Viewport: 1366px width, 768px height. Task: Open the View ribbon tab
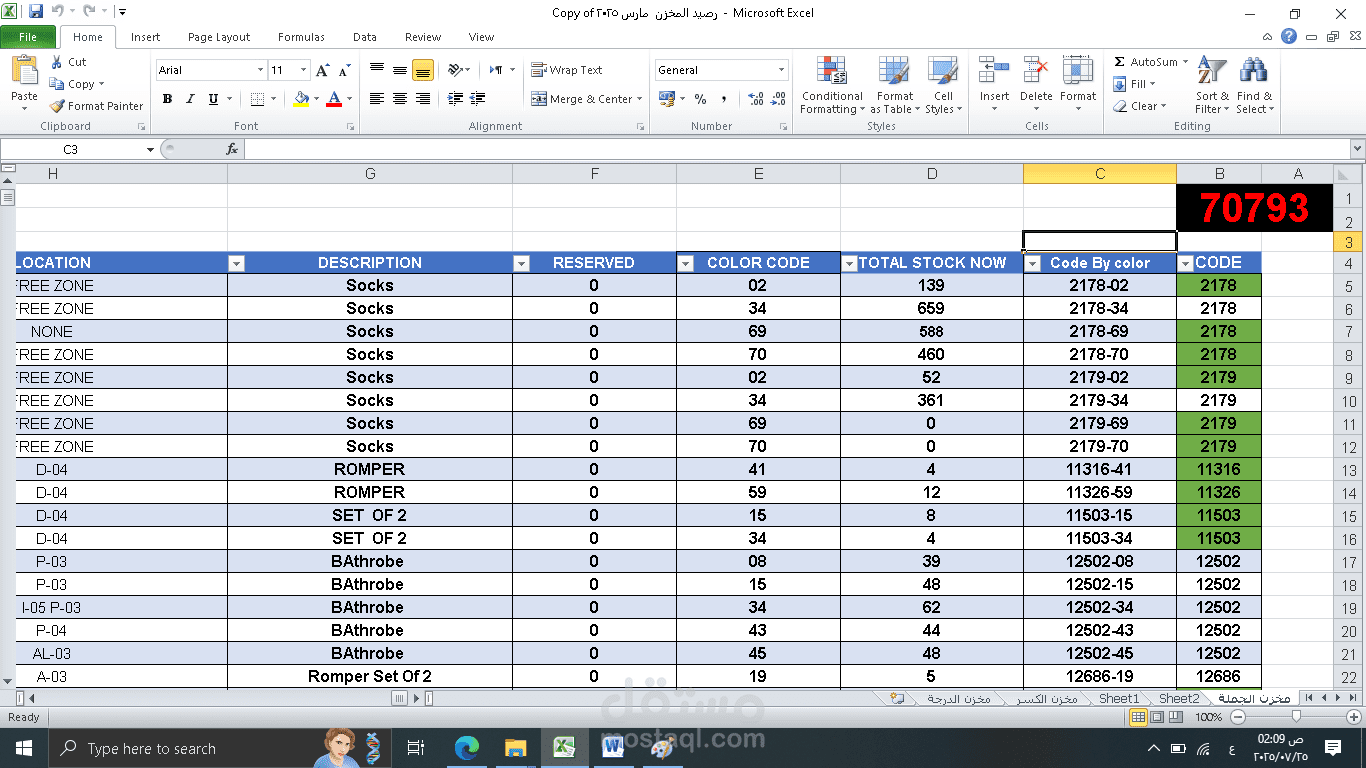pyautogui.click(x=481, y=37)
